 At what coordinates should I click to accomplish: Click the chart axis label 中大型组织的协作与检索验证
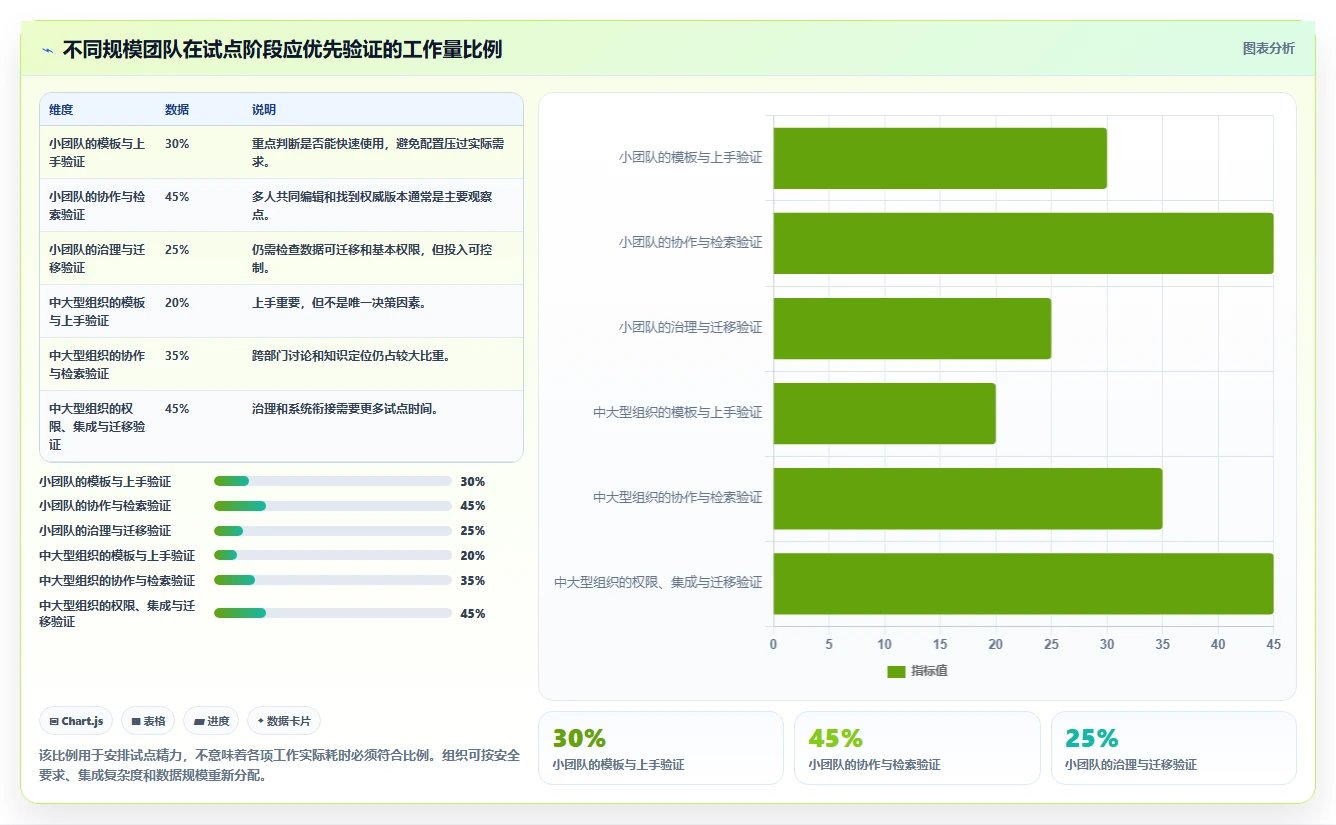point(677,497)
